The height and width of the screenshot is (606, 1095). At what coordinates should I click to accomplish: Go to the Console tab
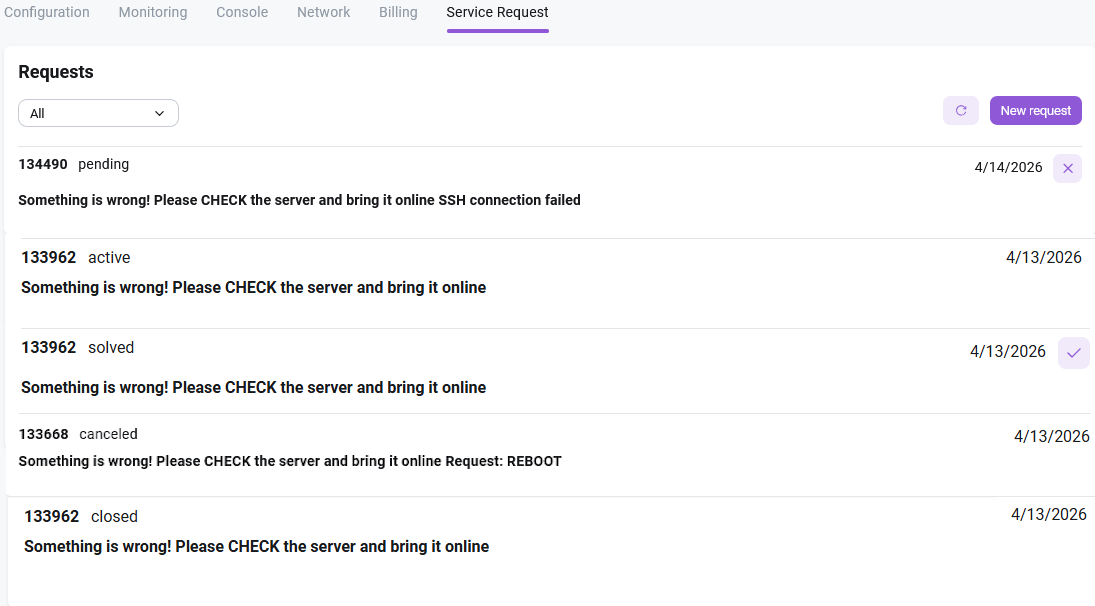(x=242, y=13)
